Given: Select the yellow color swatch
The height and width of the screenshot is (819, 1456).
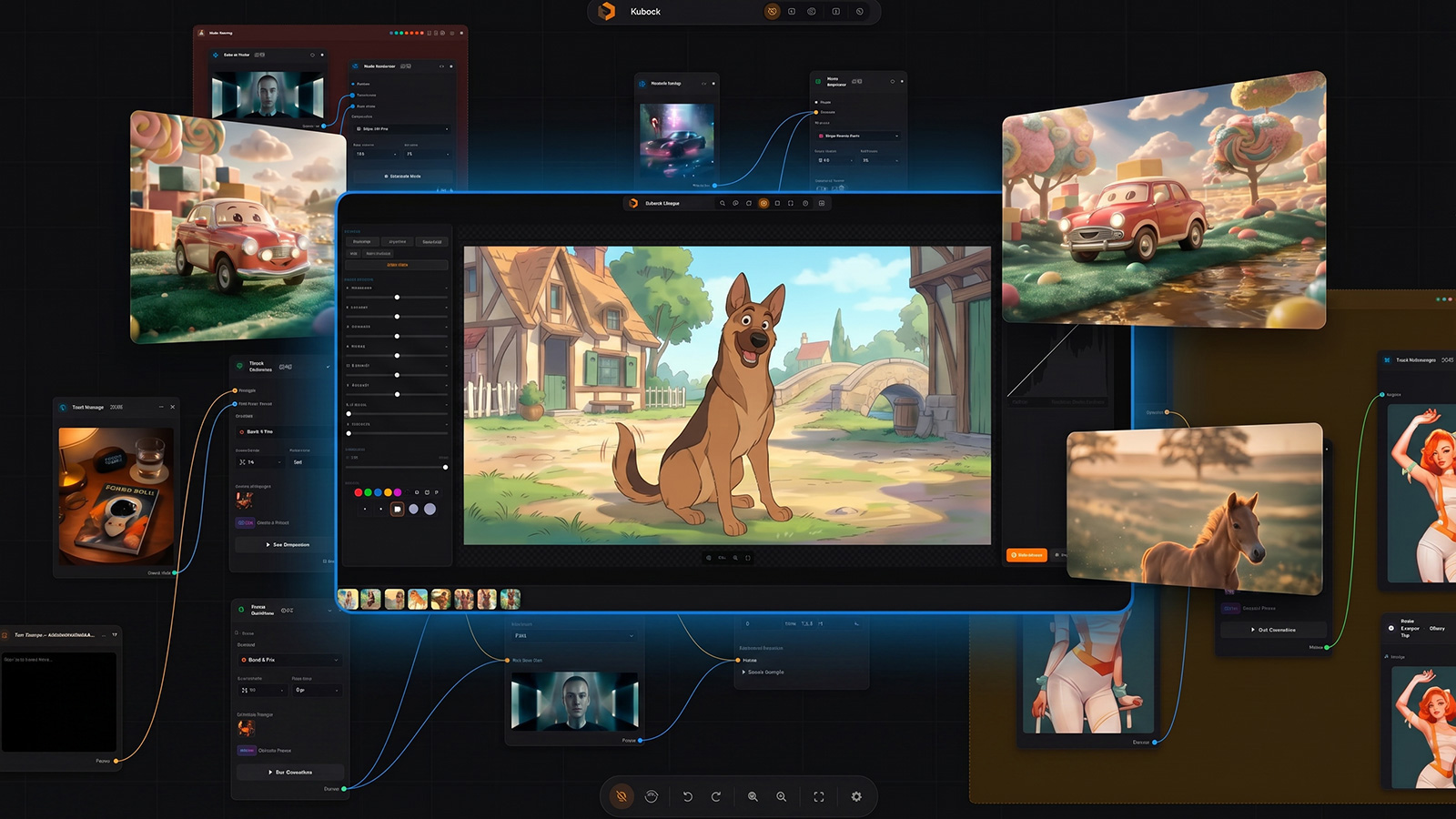Looking at the screenshot, I should pyautogui.click(x=388, y=492).
